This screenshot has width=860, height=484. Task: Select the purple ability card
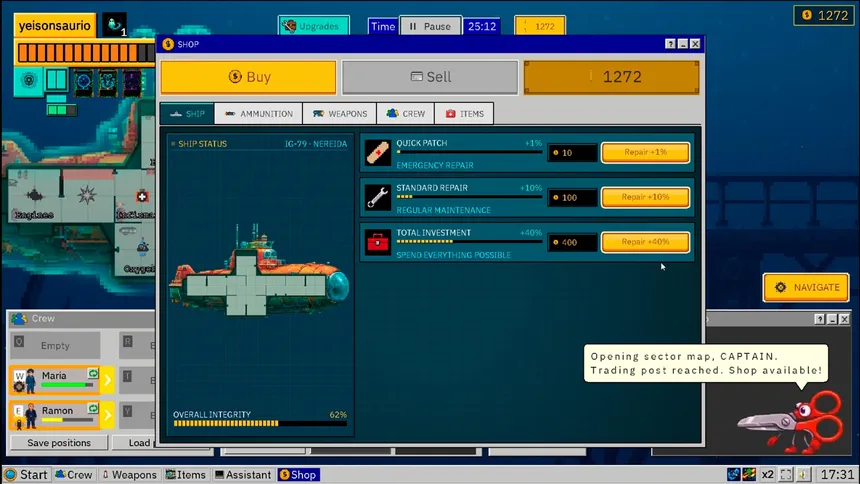coord(132,82)
